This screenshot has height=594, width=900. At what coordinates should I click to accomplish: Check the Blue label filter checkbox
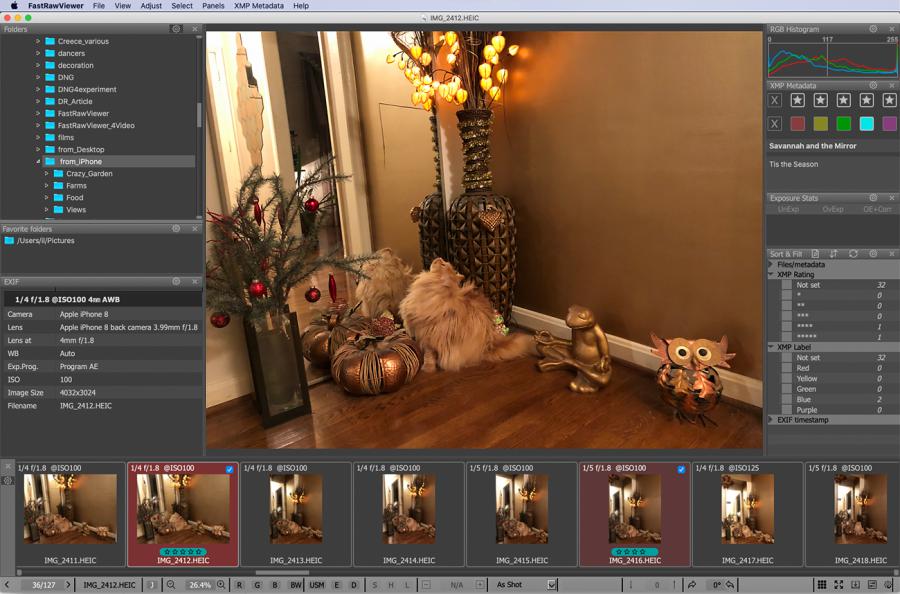(788, 399)
